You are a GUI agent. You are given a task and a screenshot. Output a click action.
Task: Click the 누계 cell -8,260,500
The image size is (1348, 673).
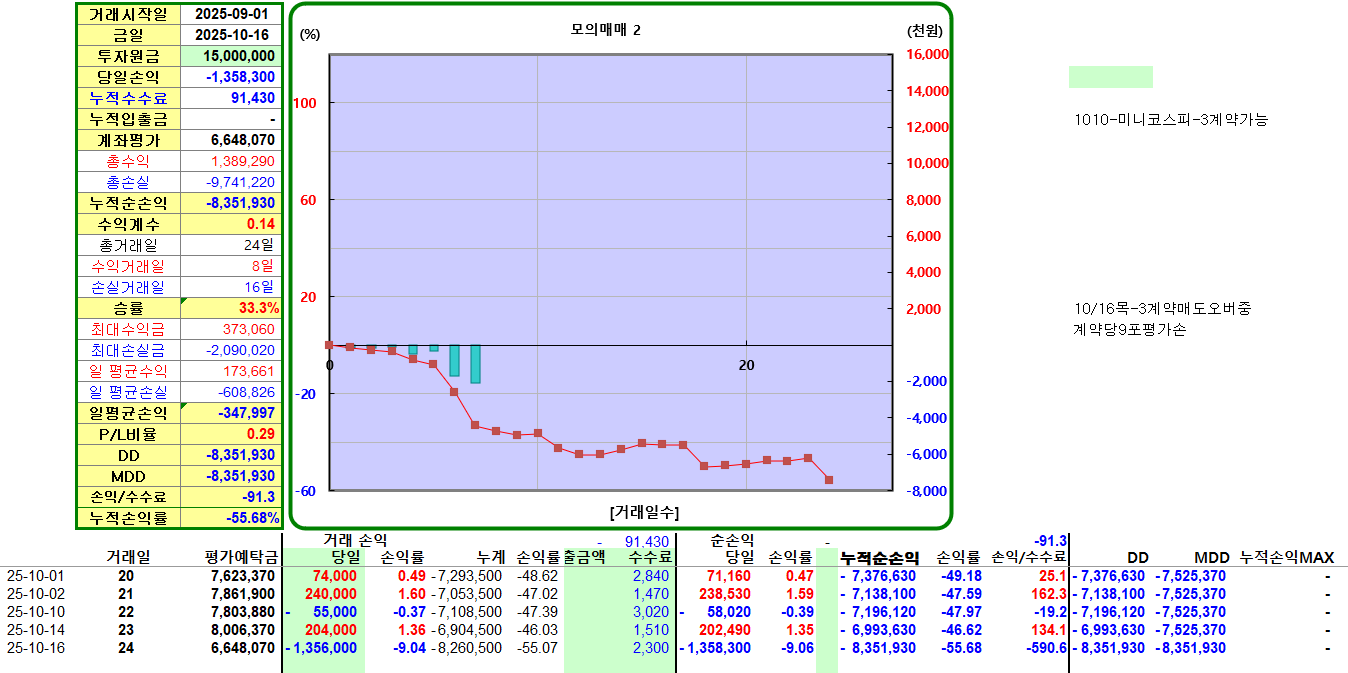pyautogui.click(x=466, y=648)
